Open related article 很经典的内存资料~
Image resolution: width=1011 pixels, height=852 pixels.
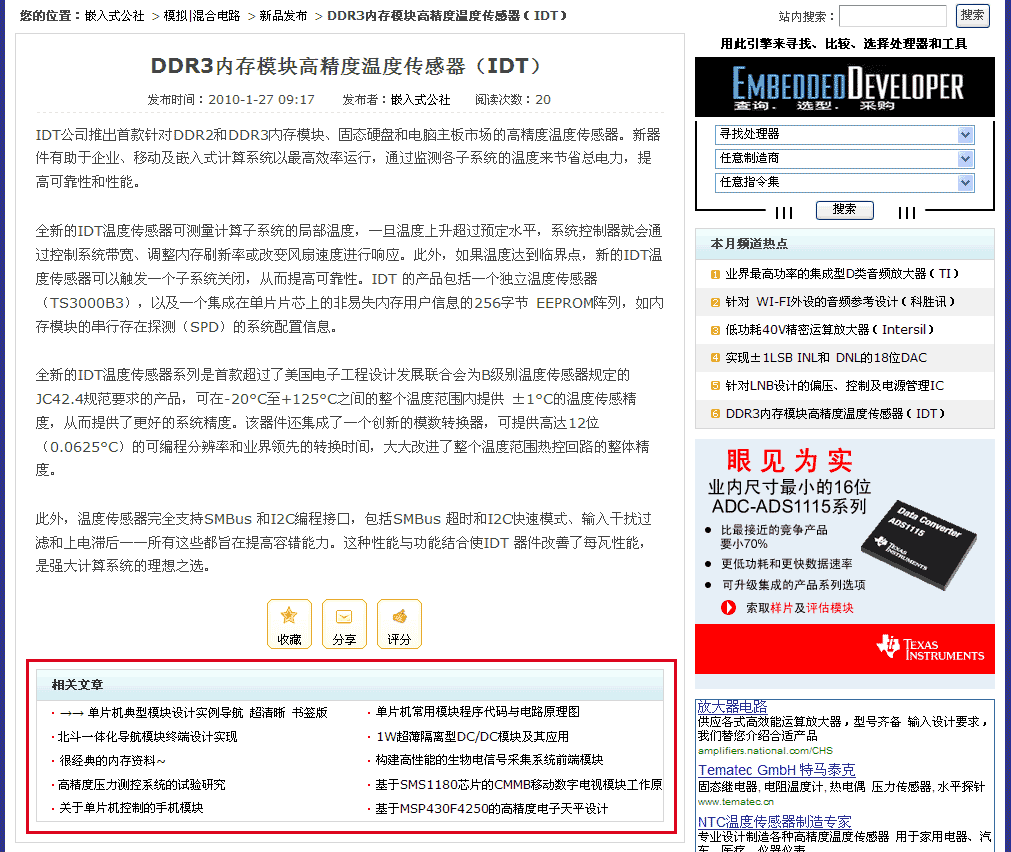pos(112,760)
